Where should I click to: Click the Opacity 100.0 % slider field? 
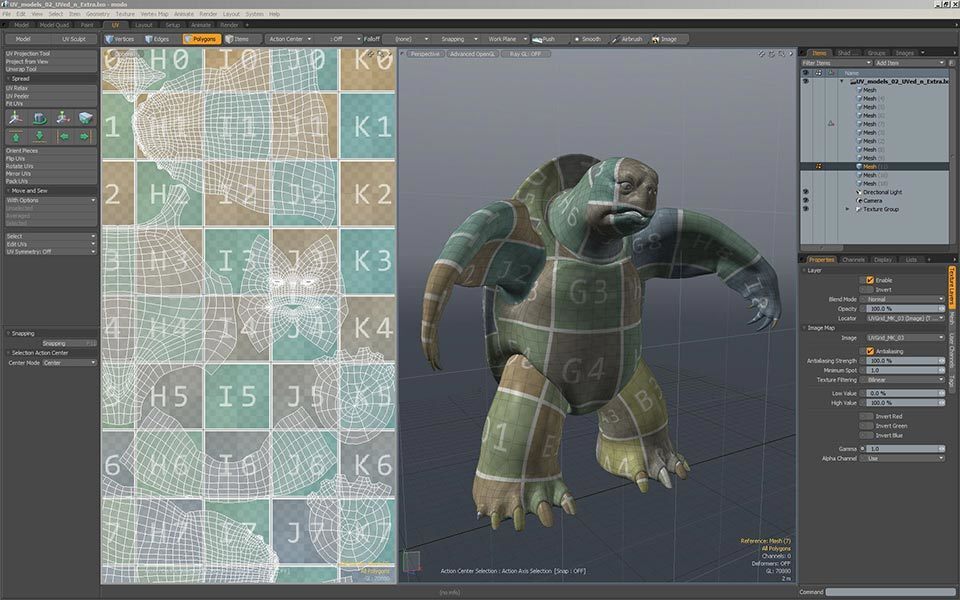click(905, 309)
